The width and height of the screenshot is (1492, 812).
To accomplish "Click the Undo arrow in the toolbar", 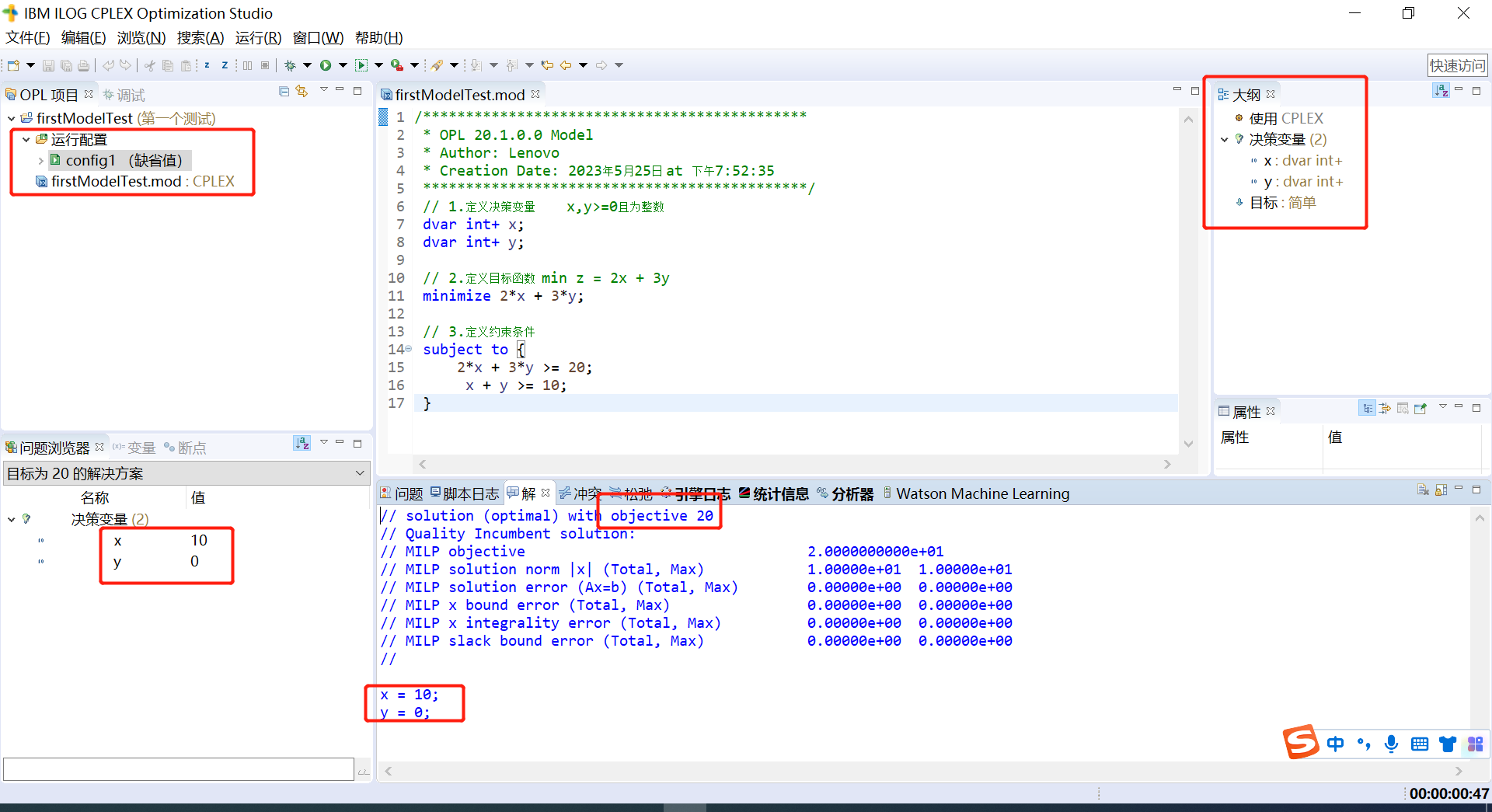I will click(x=108, y=65).
